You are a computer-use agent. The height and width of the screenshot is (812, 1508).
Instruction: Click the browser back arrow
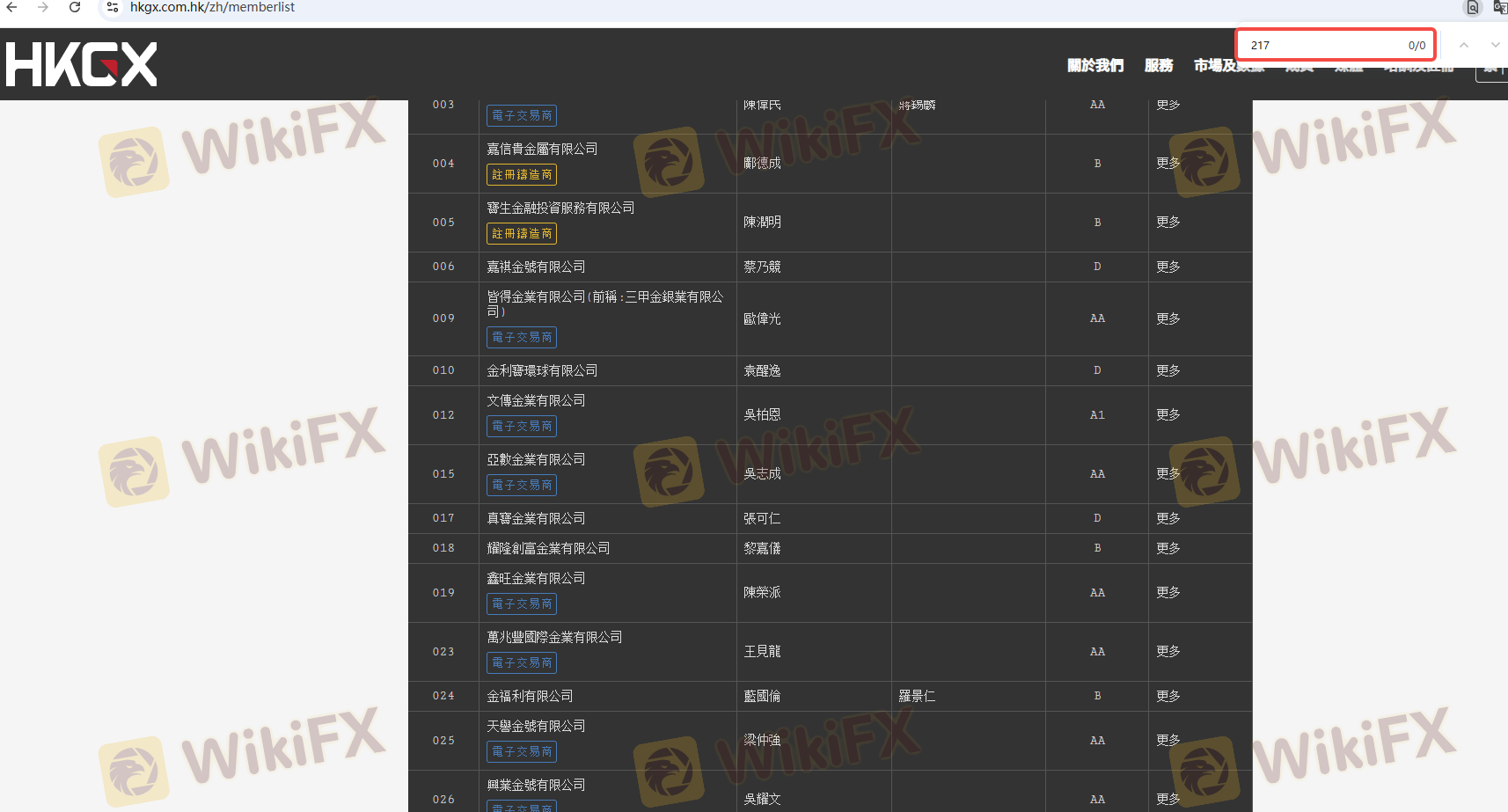11,7
